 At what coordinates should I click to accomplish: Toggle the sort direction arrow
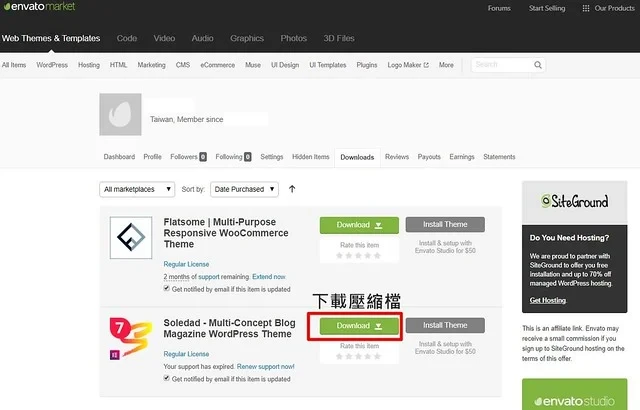[x=292, y=189]
